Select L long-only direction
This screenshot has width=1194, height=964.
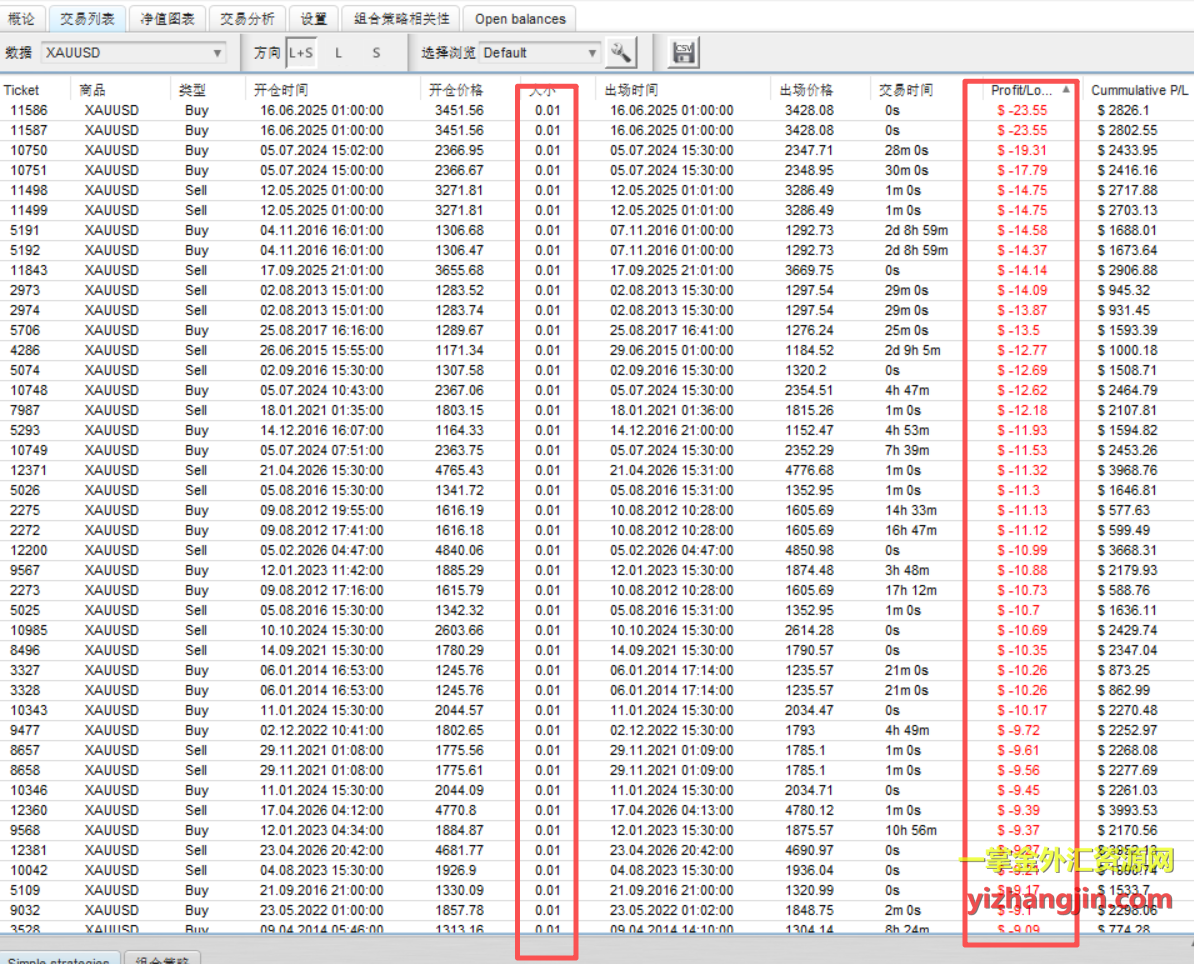[x=338, y=53]
